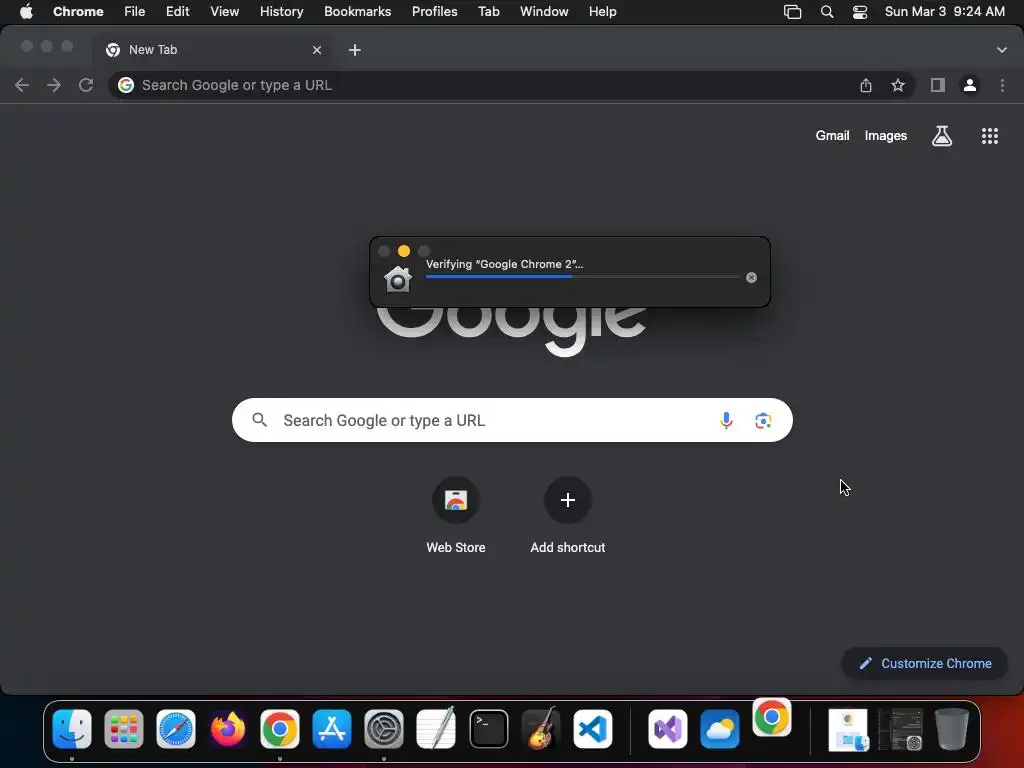1024x768 pixels.
Task: Open TextEdit from the Dock
Action: [x=436, y=729]
